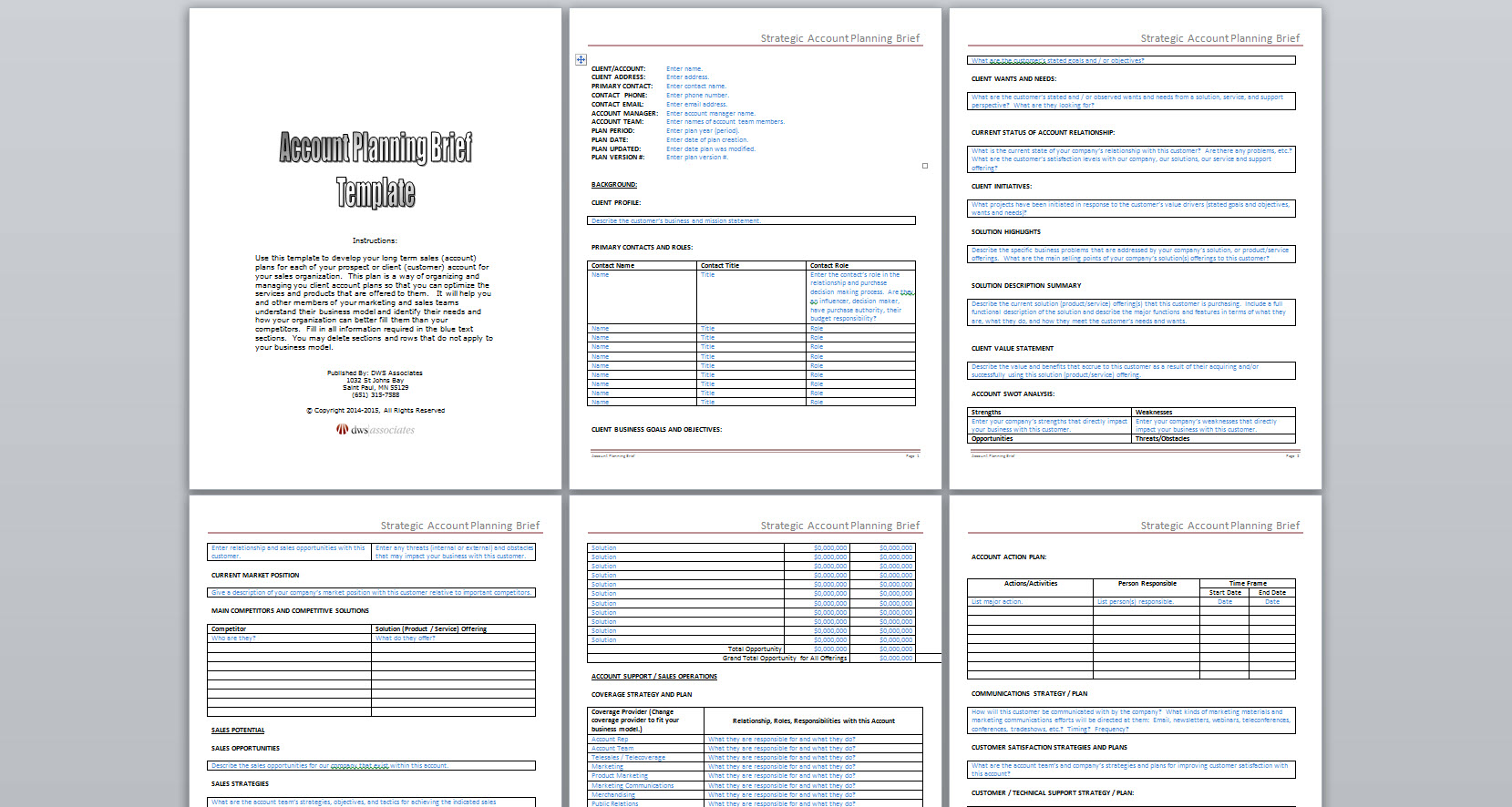The height and width of the screenshot is (807, 1512).
Task: Click the 'Who are they?' cell
Action: point(233,638)
